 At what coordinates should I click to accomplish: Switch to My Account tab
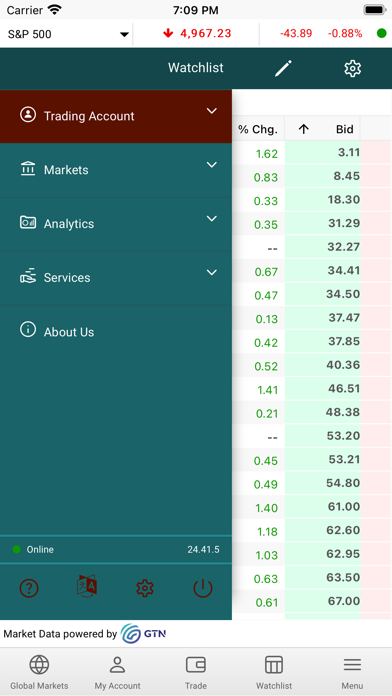(118, 672)
